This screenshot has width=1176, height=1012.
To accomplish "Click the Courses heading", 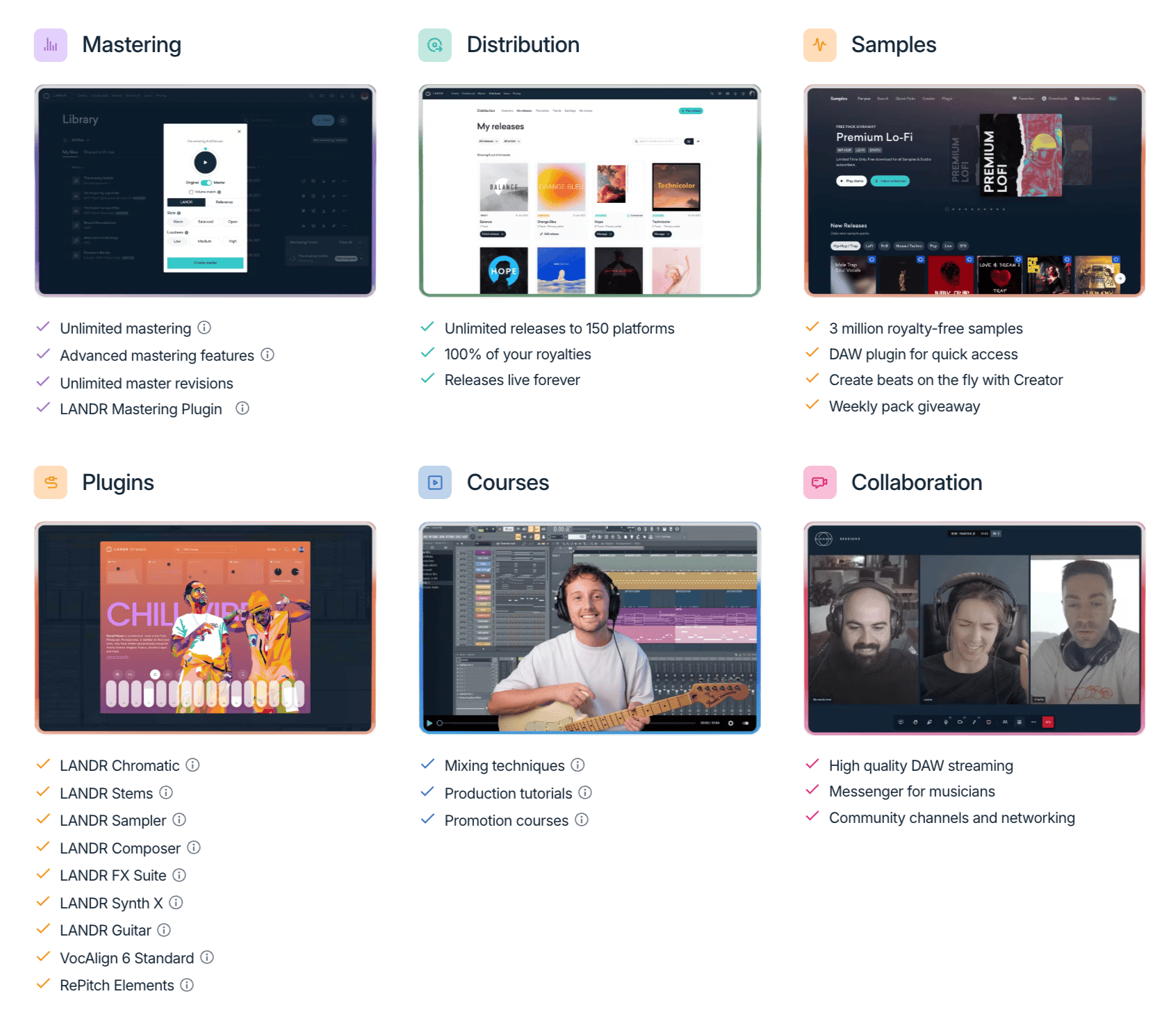I will coord(508,482).
